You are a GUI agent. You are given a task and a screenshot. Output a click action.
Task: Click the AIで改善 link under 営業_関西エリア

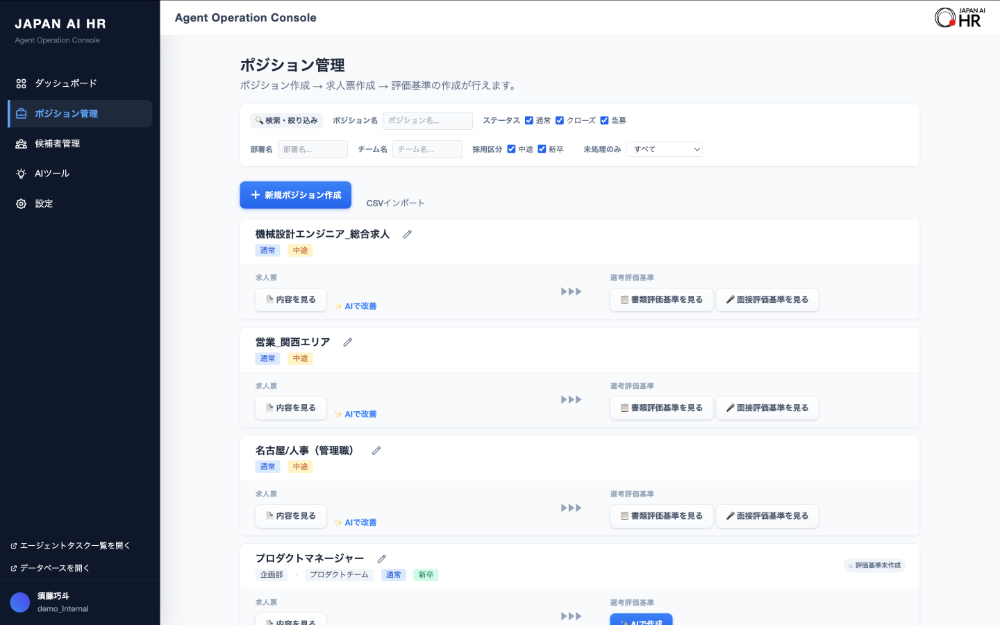[x=358, y=416]
